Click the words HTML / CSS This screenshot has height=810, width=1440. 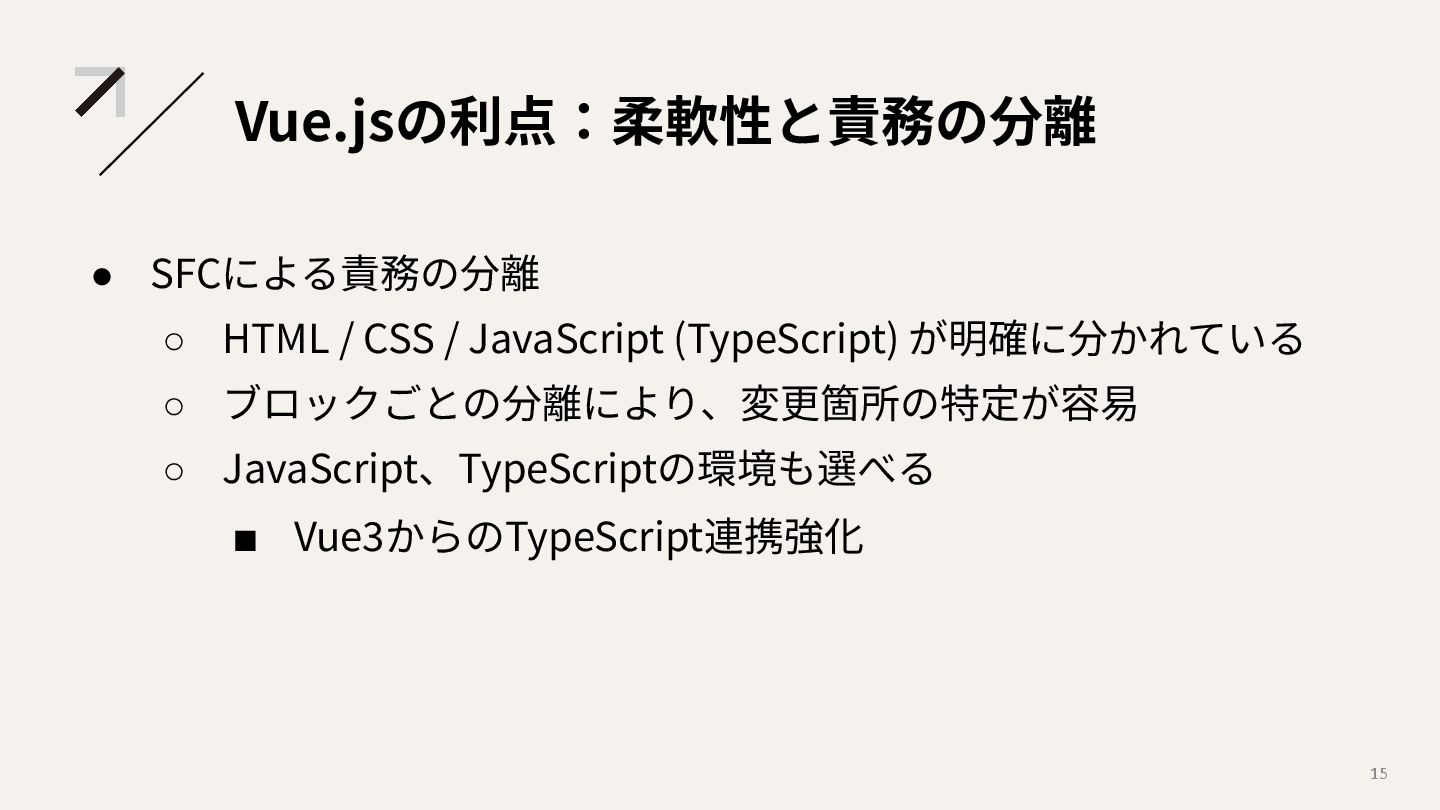click(328, 339)
